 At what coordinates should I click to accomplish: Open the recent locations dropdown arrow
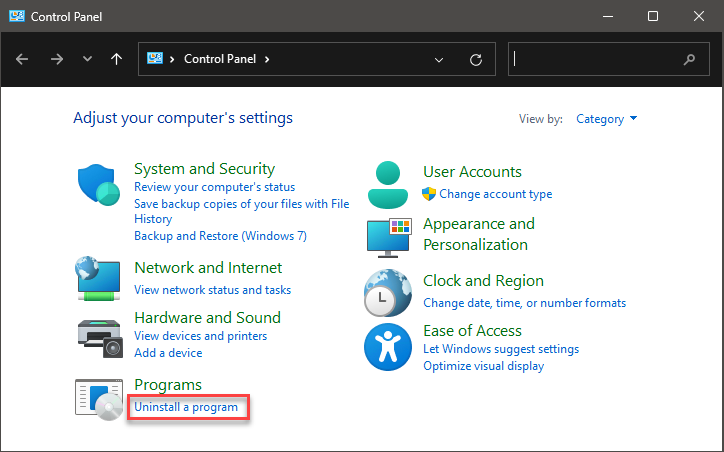coord(87,59)
